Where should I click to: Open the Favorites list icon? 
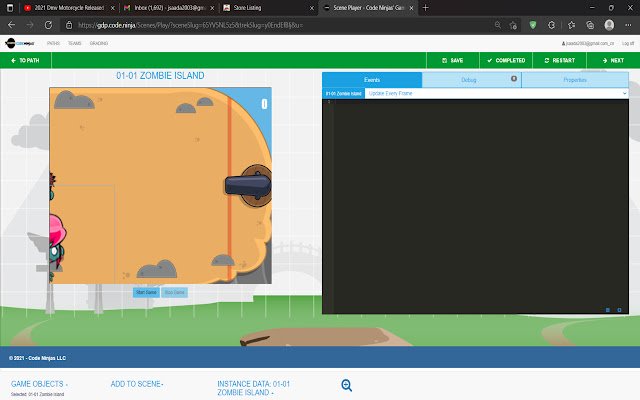point(571,25)
